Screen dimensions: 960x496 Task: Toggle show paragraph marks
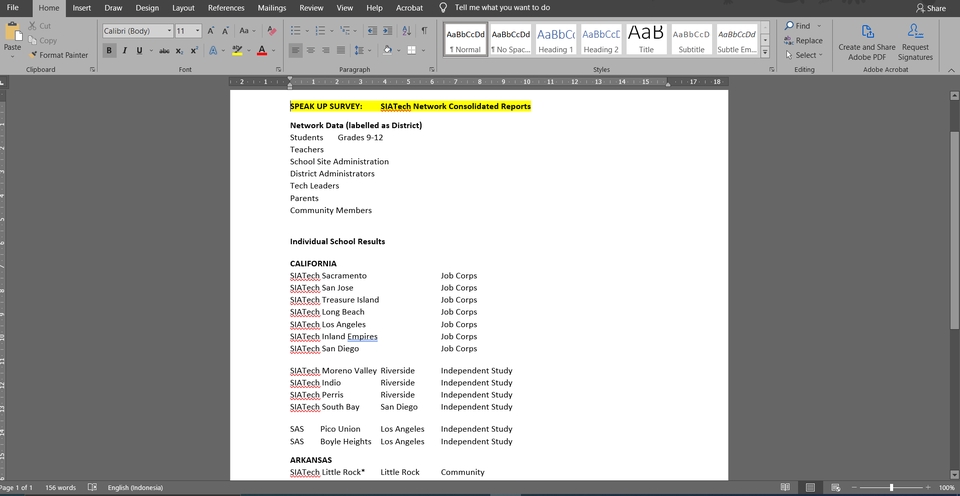(424, 31)
